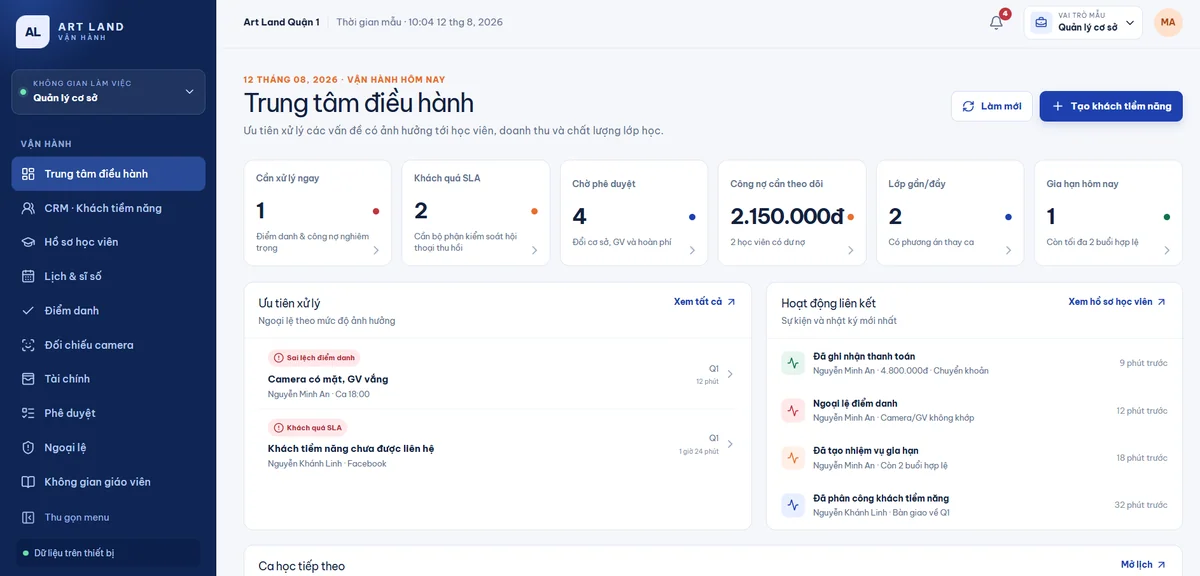This screenshot has width=1200, height=576.
Task: Click the Nguyễn Minh An · Ca 18:00 text
Action: coord(319,394)
